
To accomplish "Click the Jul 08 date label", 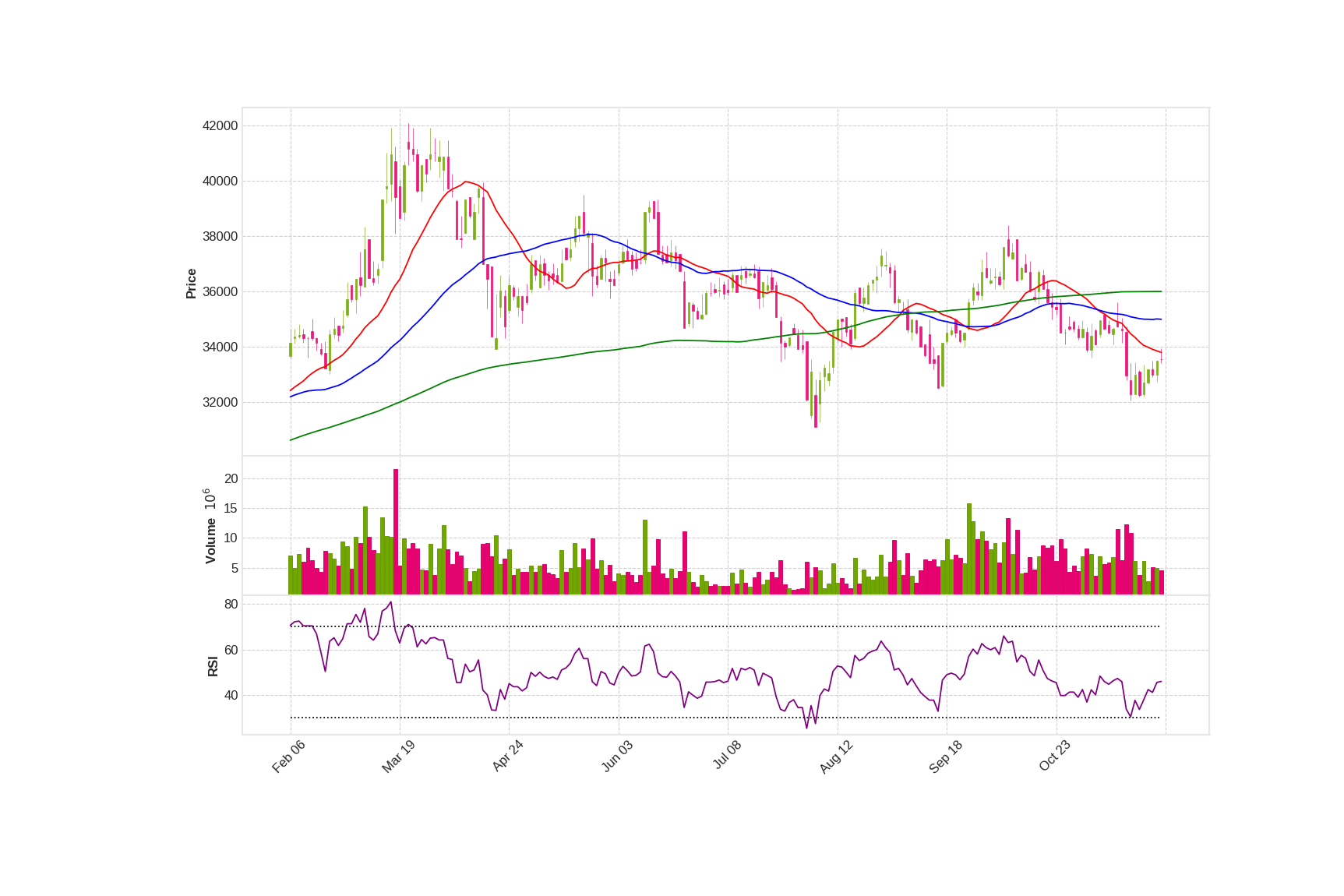I will click(726, 755).
